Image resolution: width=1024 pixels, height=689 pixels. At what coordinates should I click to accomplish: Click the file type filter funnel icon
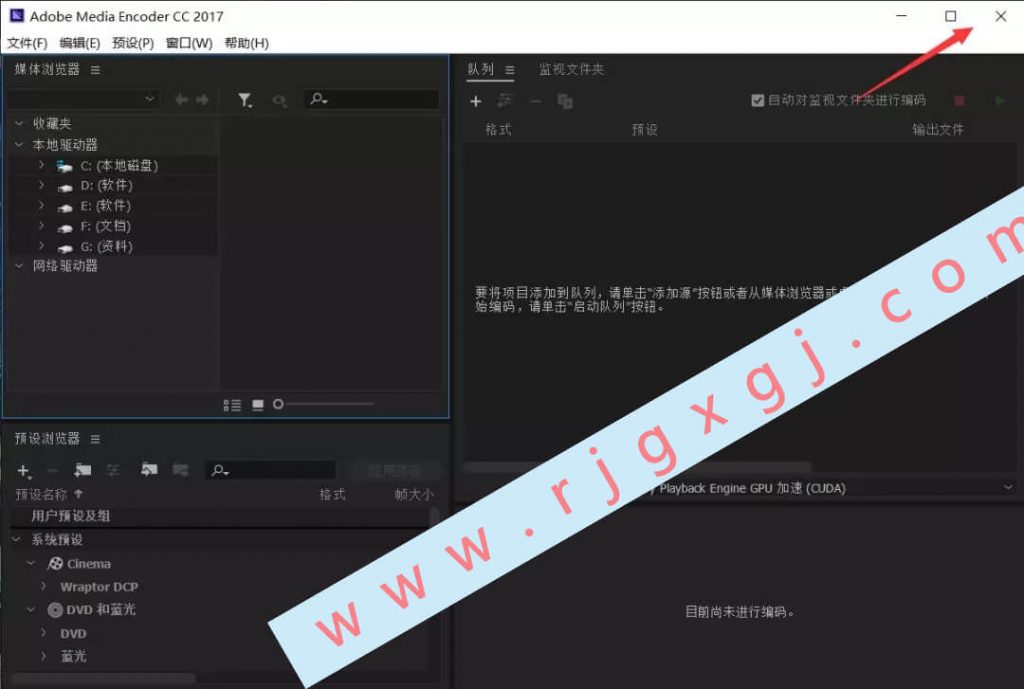point(244,100)
